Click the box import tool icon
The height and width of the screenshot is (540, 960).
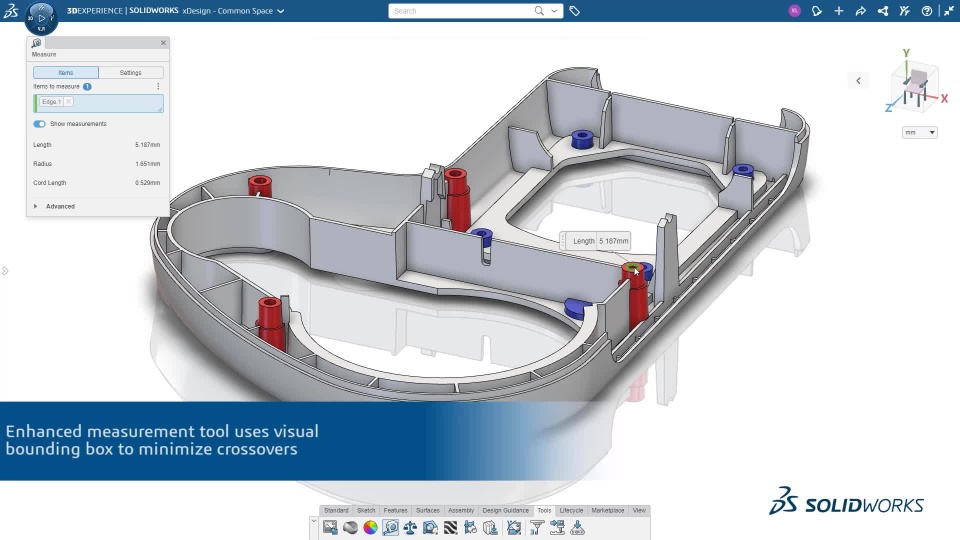(490, 527)
